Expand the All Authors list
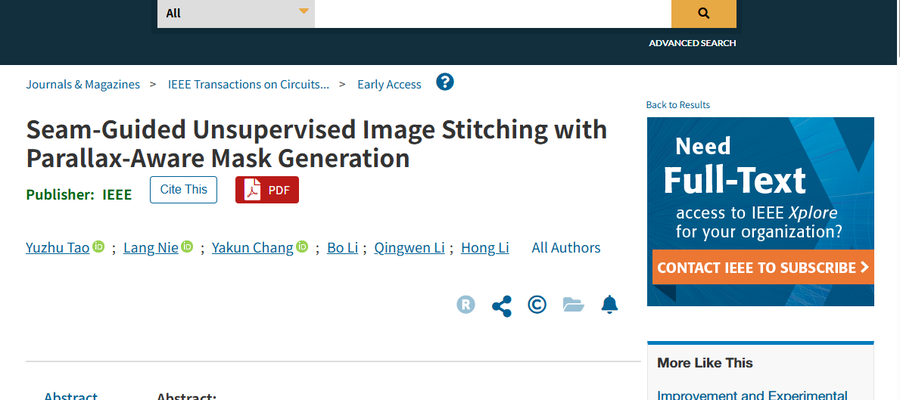 (x=566, y=248)
